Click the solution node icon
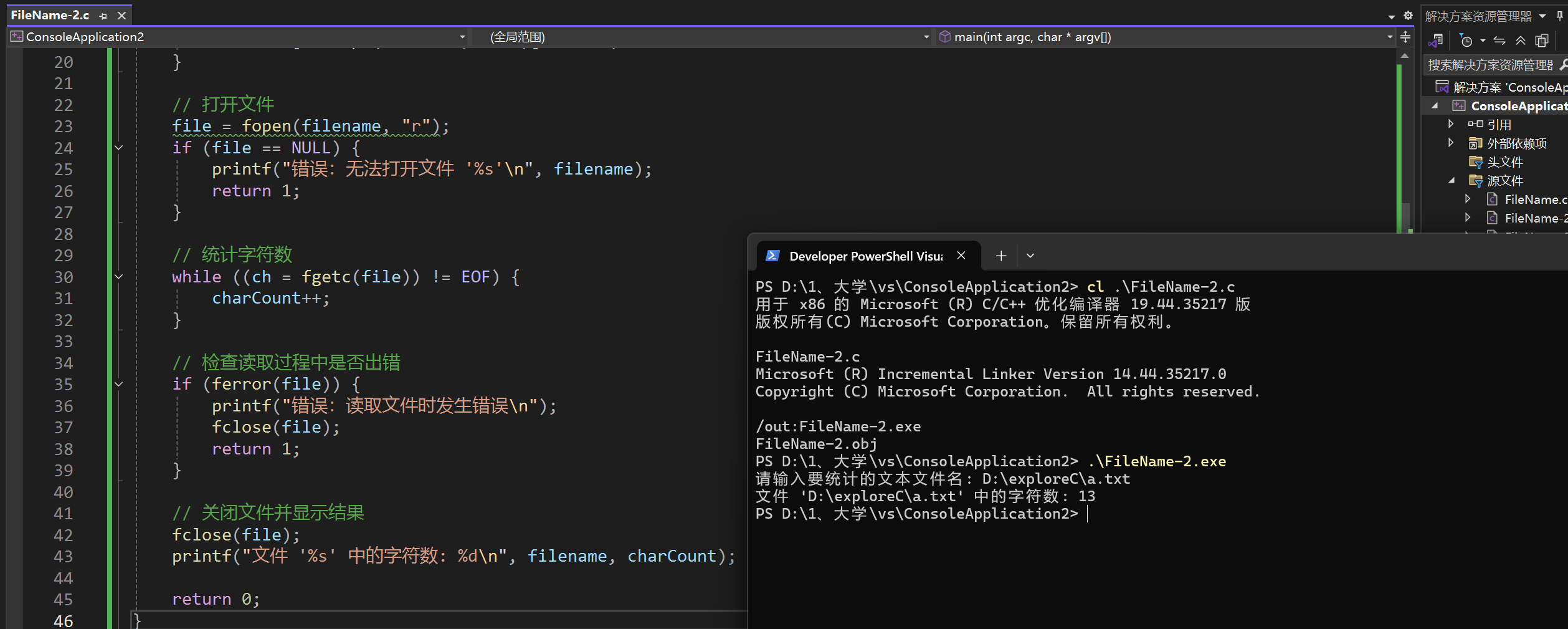 point(1442,87)
